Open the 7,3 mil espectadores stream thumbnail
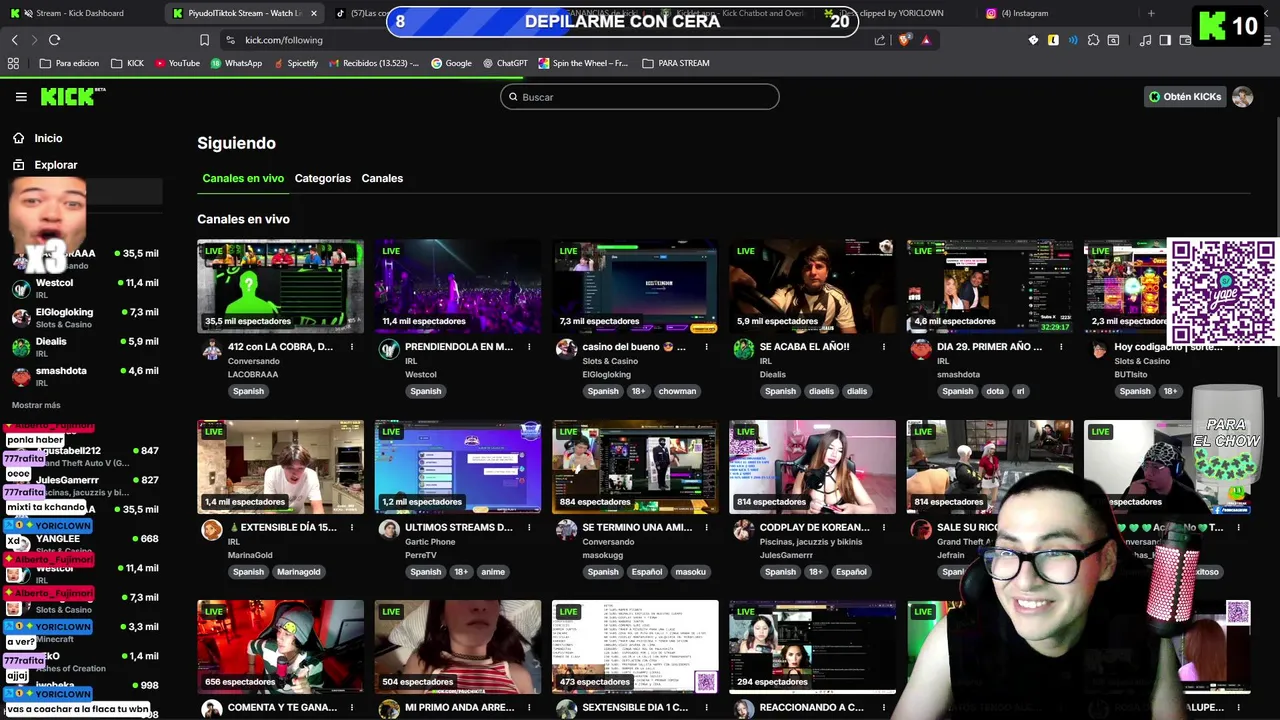This screenshot has width=1280, height=720. tap(635, 286)
